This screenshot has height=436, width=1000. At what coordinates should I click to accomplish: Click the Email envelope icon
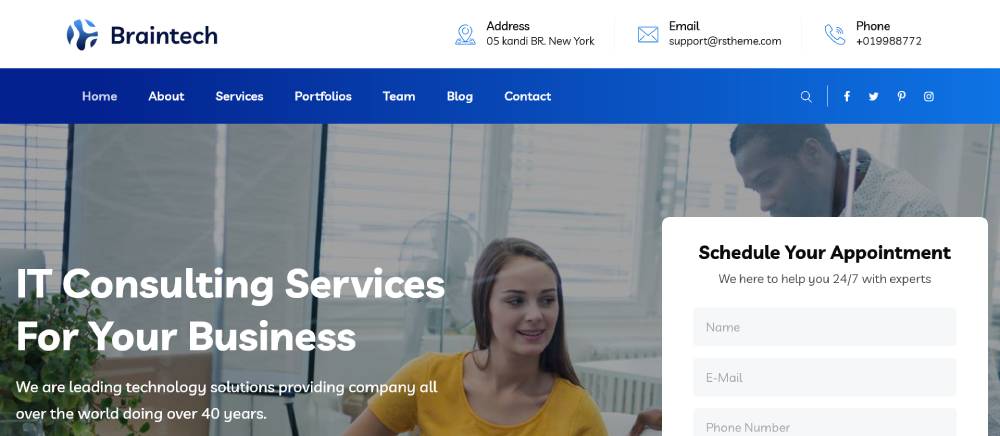tap(648, 34)
